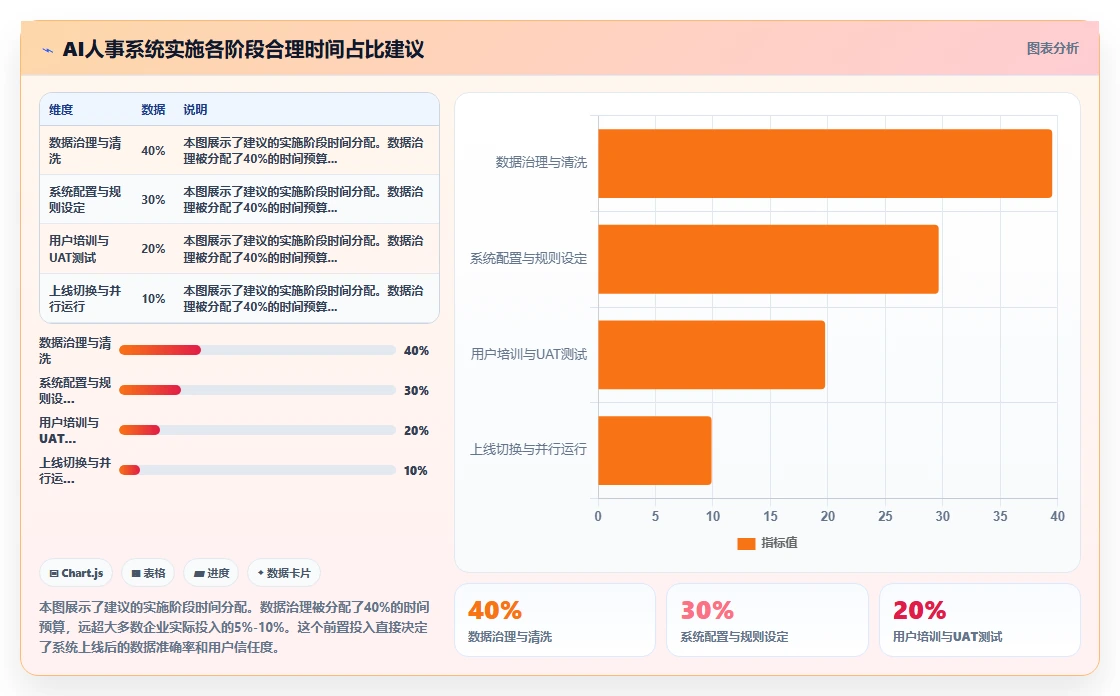
Task: Click the 图表分析 label in the header
Action: pyautogui.click(x=1052, y=49)
